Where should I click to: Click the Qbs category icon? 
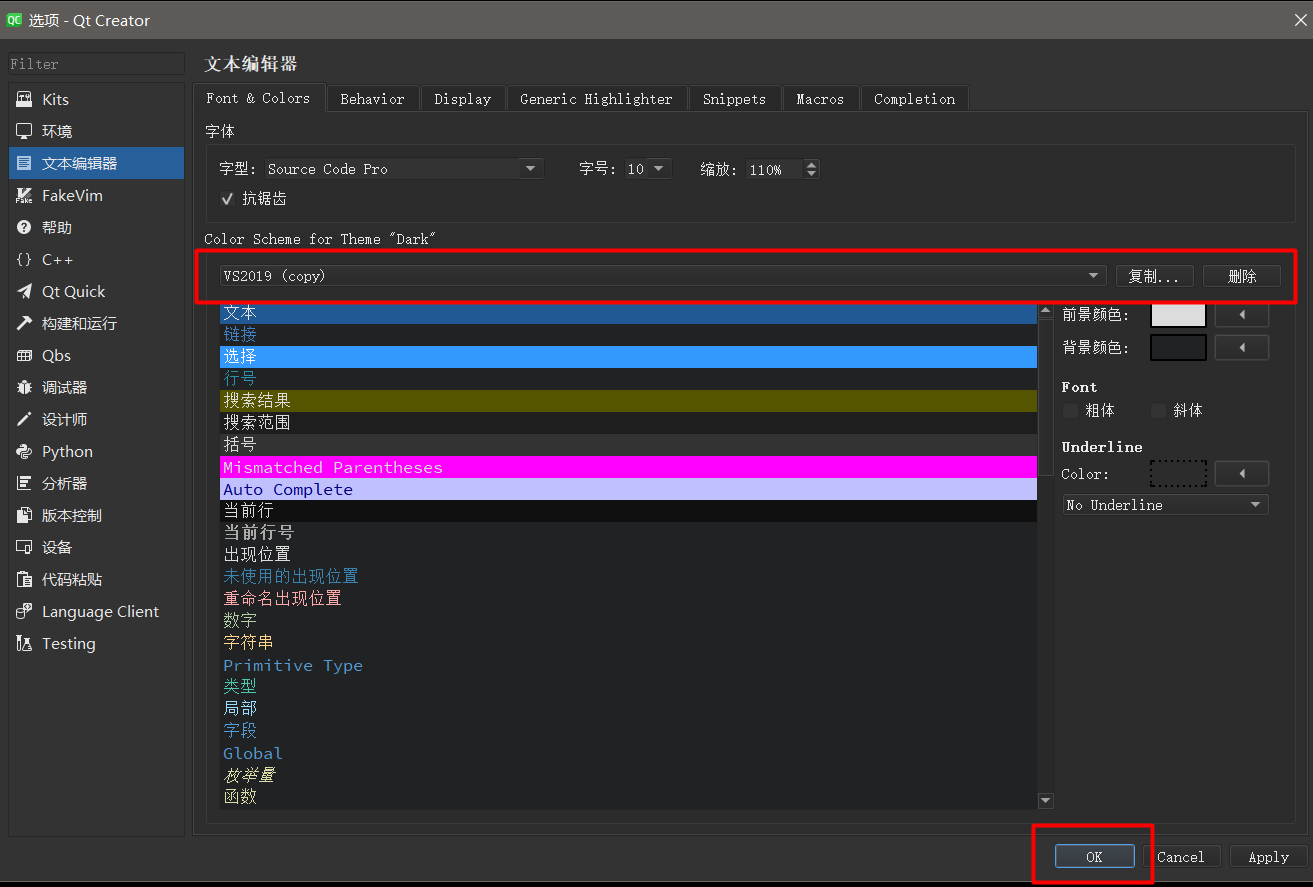coord(25,356)
